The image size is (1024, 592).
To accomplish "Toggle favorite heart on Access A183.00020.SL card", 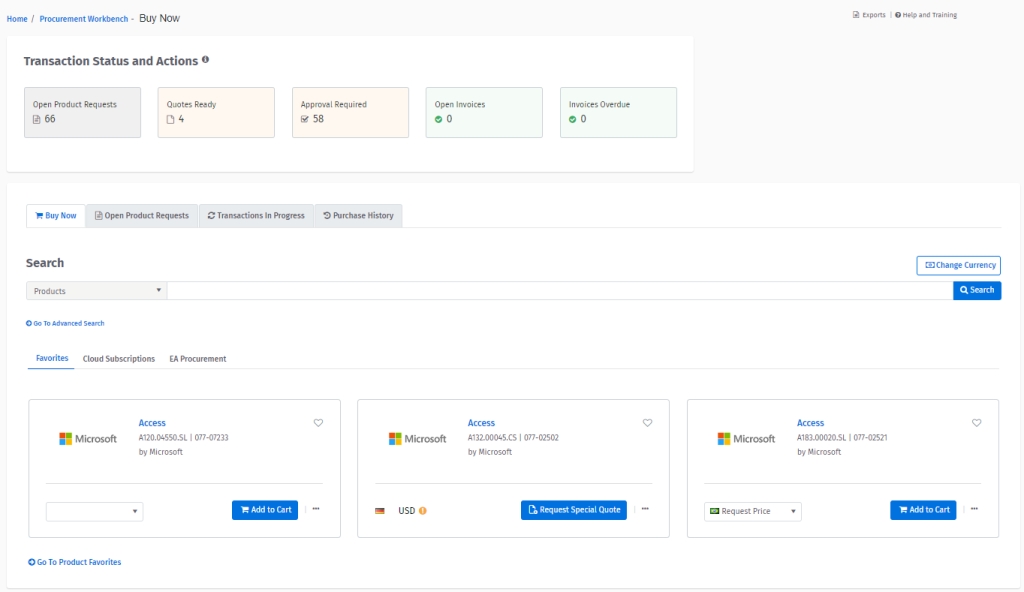I will click(976, 423).
